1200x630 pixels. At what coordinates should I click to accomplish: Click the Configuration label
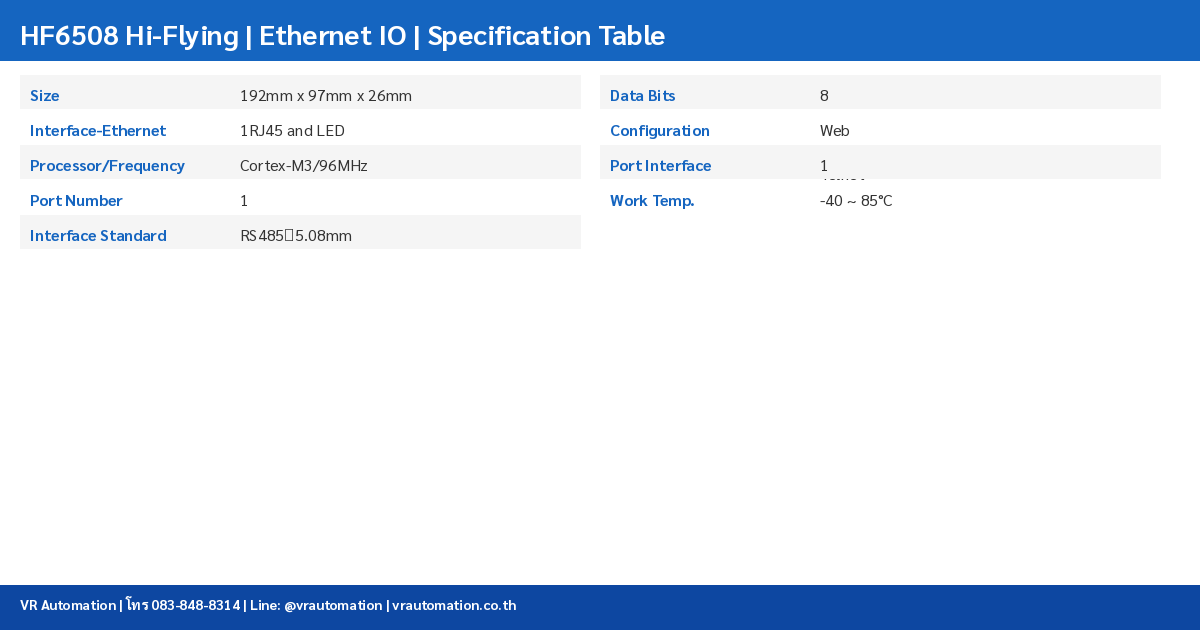tap(660, 131)
